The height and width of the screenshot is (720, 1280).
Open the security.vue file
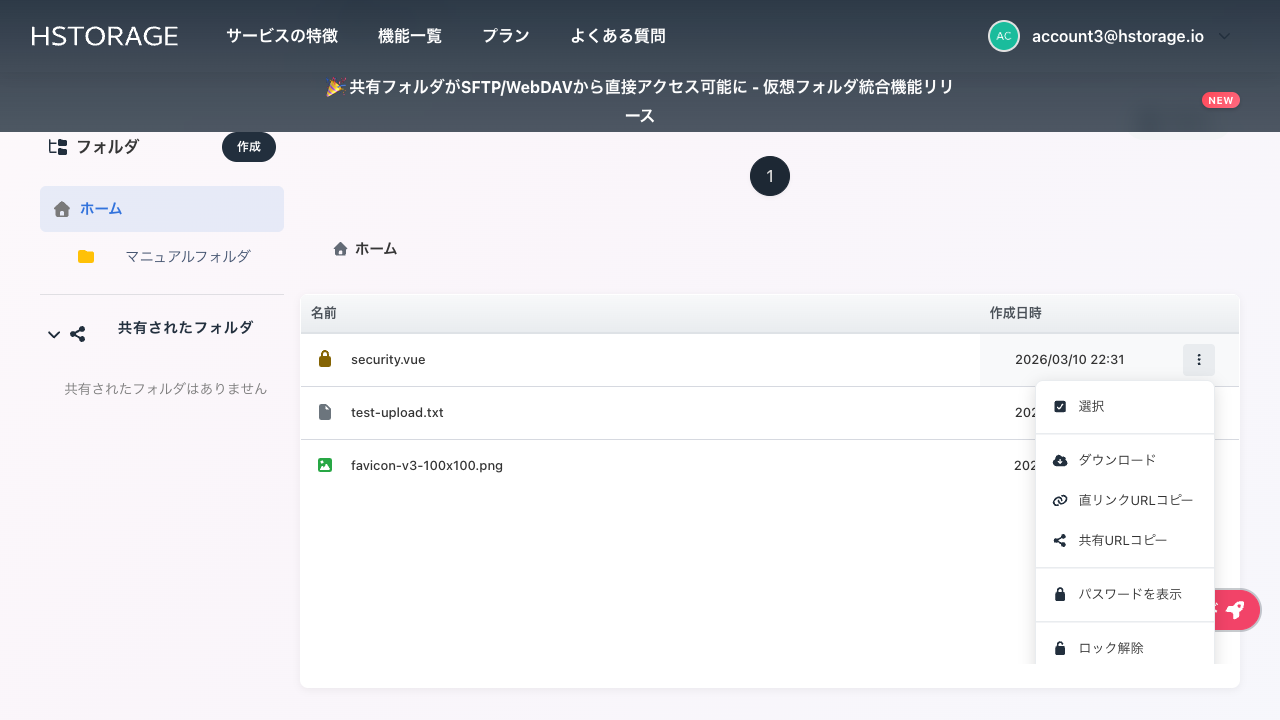388,359
